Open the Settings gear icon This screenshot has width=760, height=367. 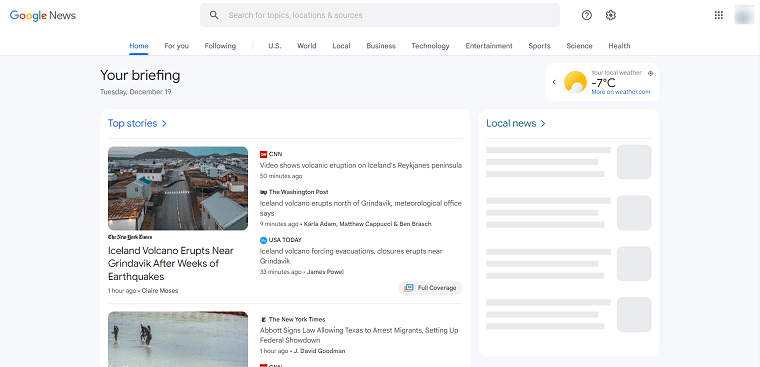click(x=611, y=15)
